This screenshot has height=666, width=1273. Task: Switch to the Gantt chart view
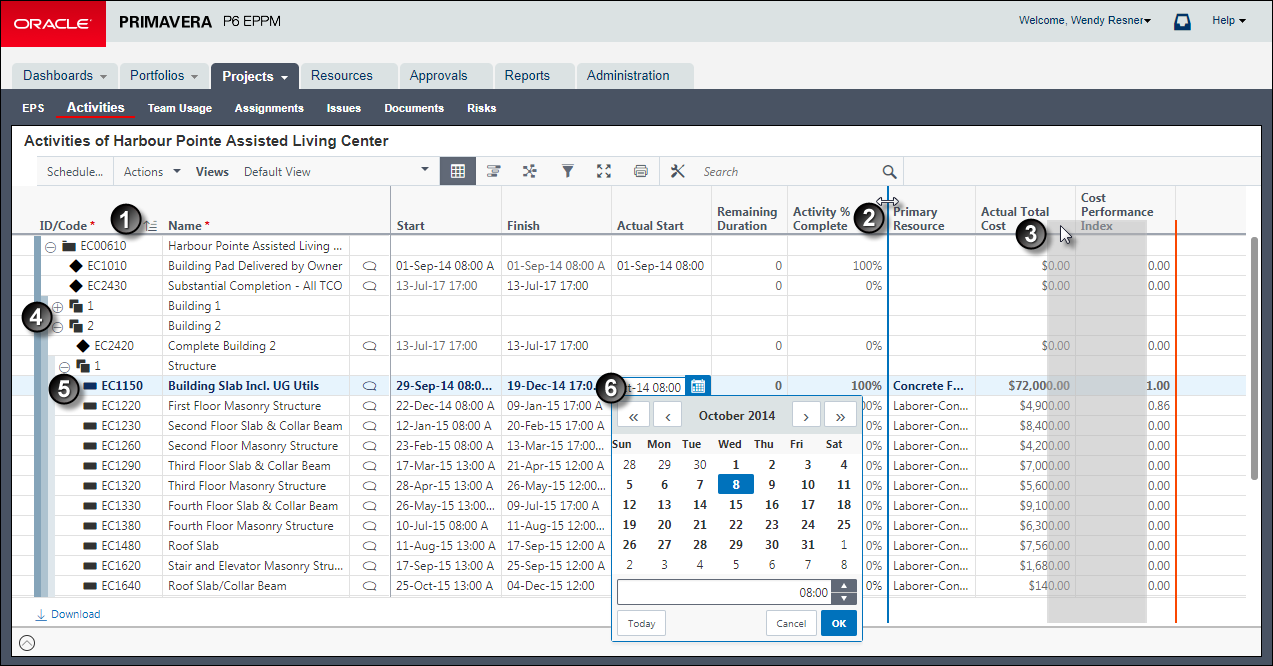tap(493, 171)
